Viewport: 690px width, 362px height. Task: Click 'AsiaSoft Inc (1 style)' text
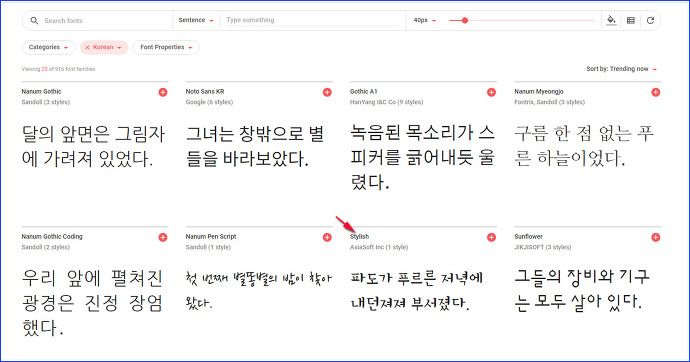pos(379,247)
